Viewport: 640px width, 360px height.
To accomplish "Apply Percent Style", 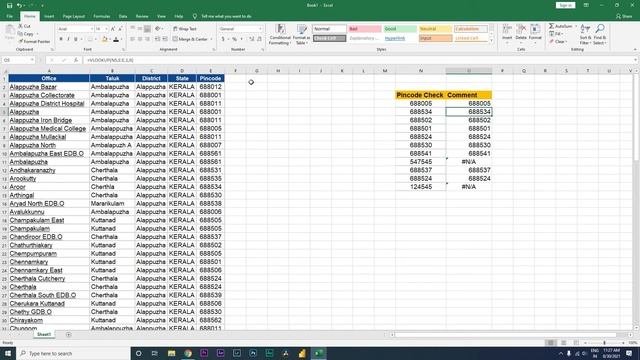I will coord(234,39).
